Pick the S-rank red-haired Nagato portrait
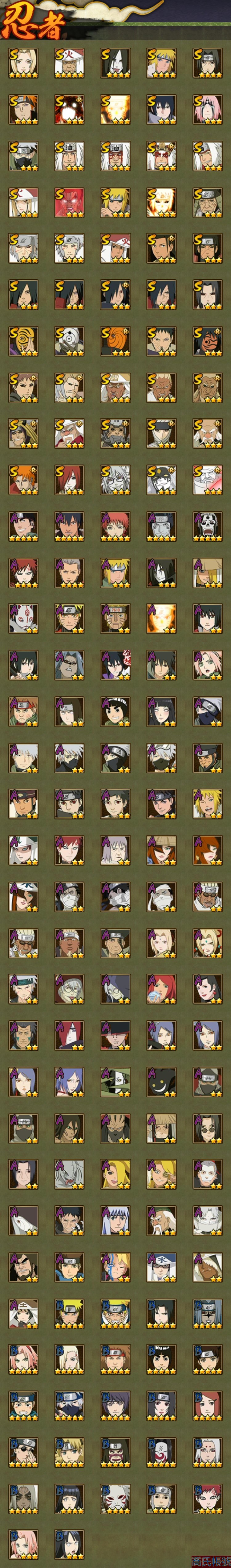This screenshot has height=1568, width=231. tap(69, 480)
